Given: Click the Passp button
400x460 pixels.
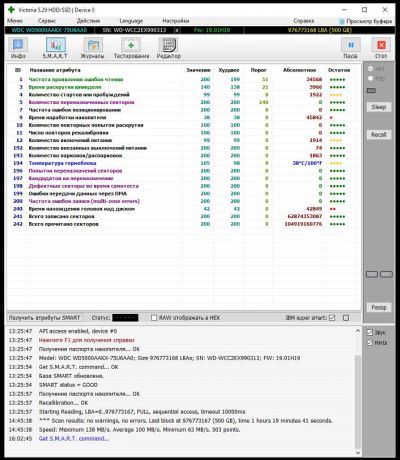Looking at the screenshot, I should (x=379, y=307).
